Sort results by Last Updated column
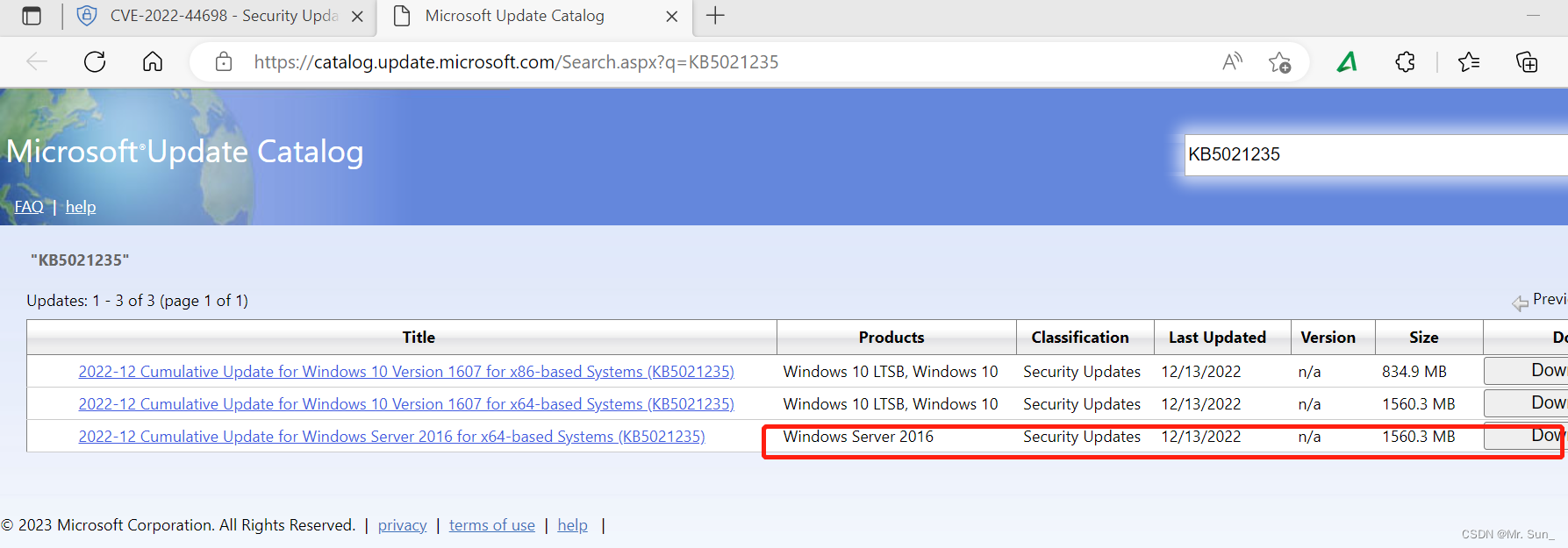 (1217, 338)
